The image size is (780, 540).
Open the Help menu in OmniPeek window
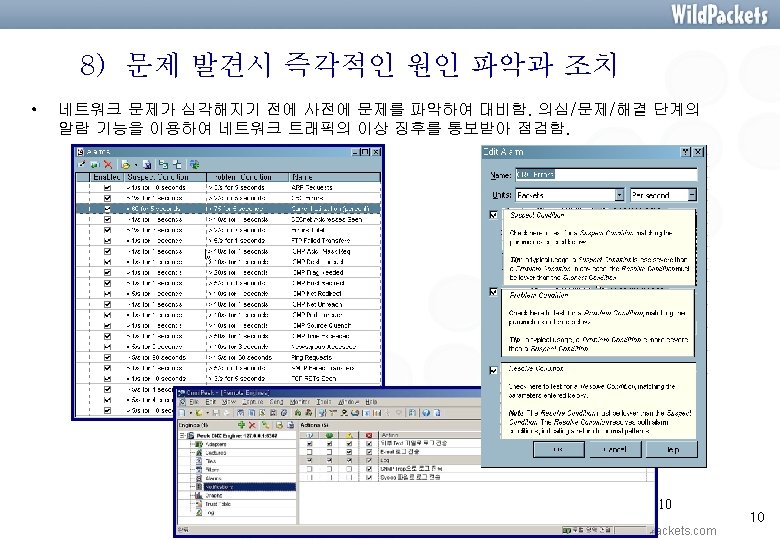point(371,402)
